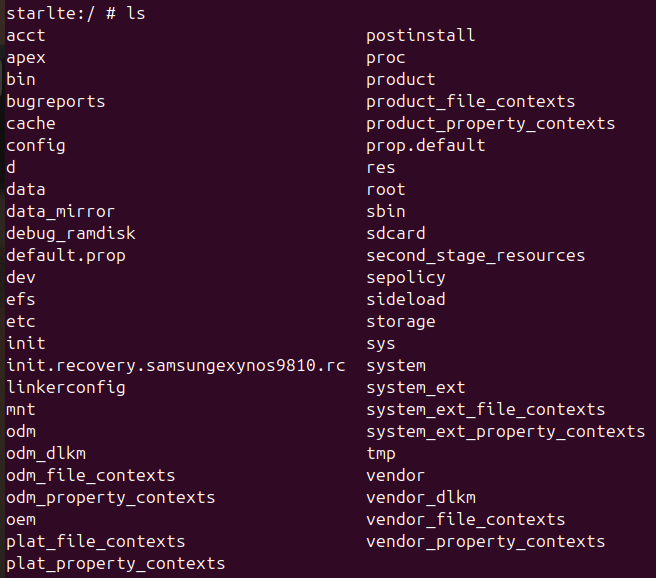This screenshot has width=656, height=578.
Task: Click the 'storage' directory name
Action: tap(401, 322)
